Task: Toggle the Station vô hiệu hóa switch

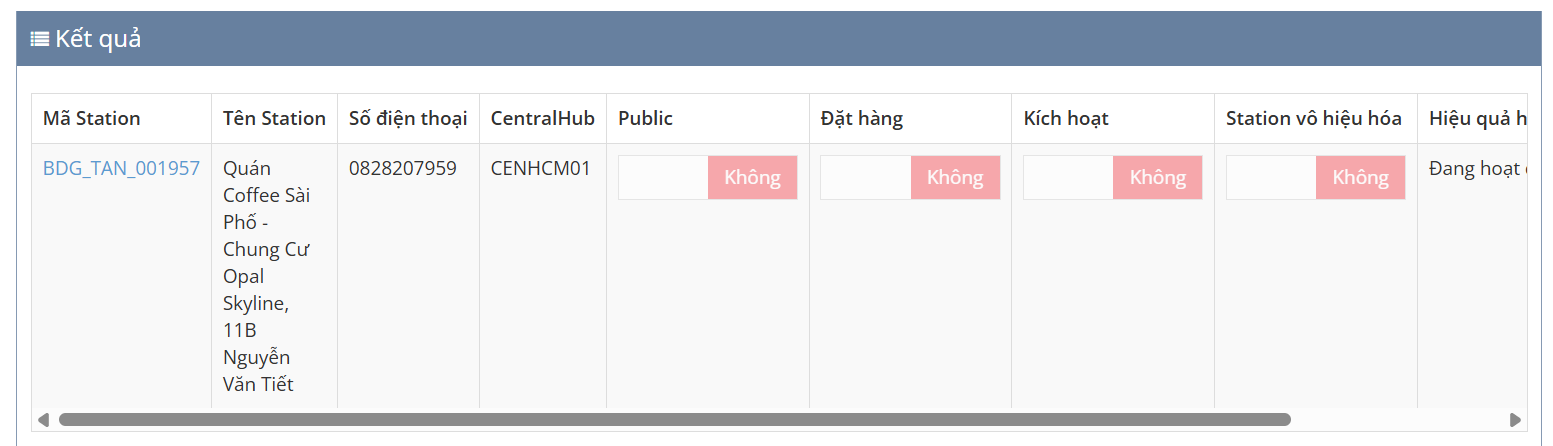Action: point(1315,177)
